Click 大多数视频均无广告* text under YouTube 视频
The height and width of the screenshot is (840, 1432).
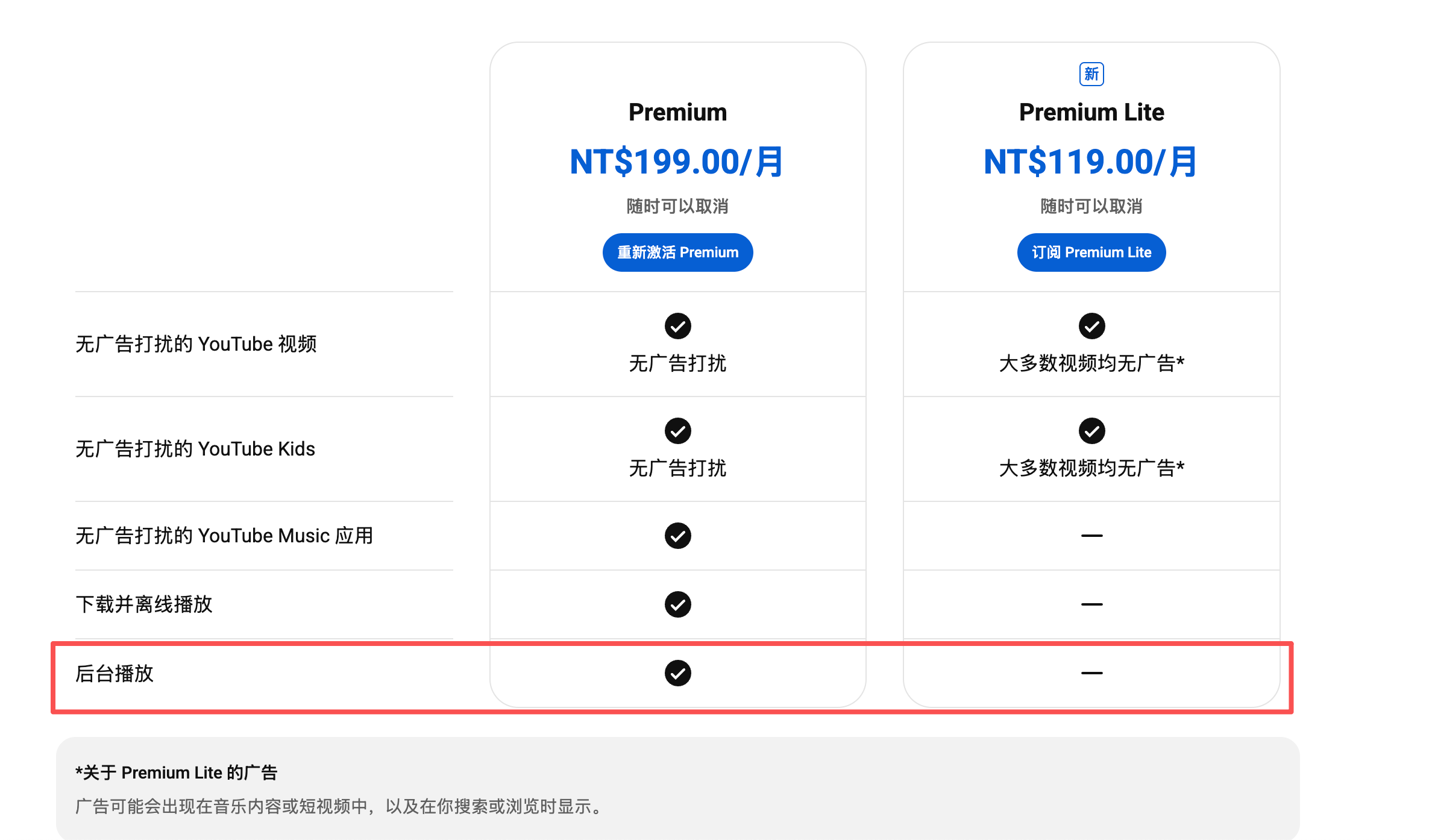click(1091, 363)
